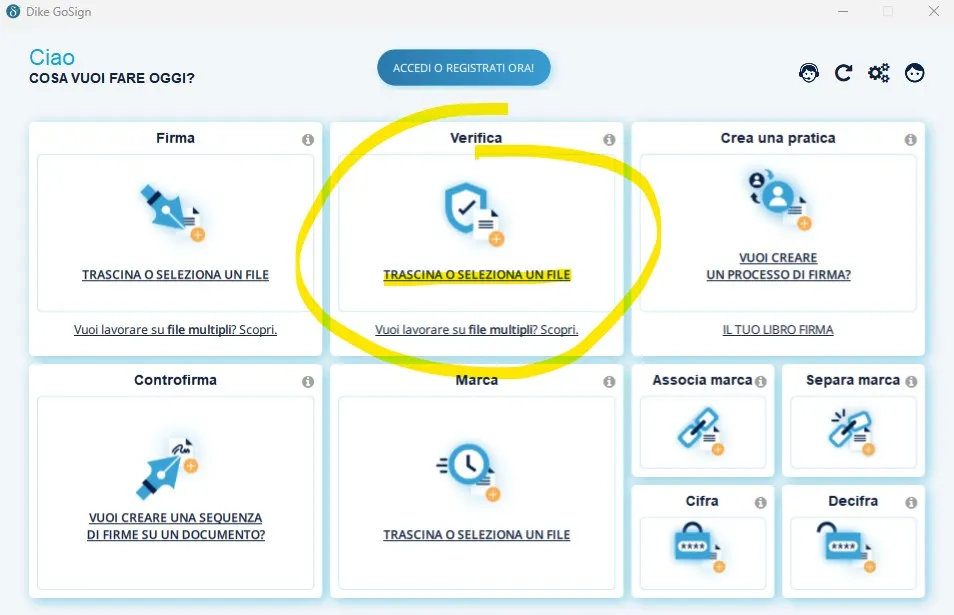Show info for the Verifica panel
The height and width of the screenshot is (615, 954).
pyautogui.click(x=609, y=140)
